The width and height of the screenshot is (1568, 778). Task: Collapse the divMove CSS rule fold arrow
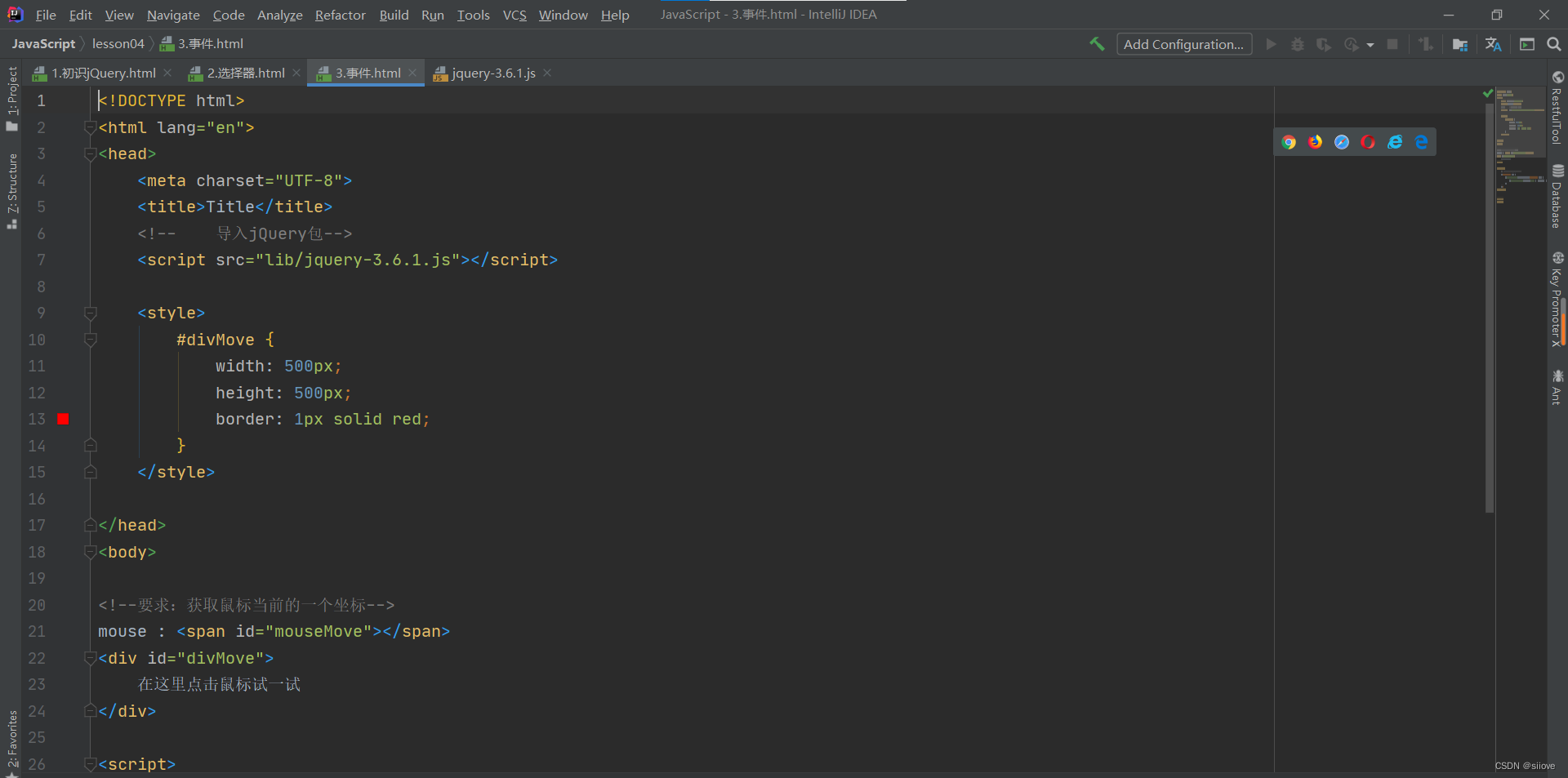(x=91, y=340)
